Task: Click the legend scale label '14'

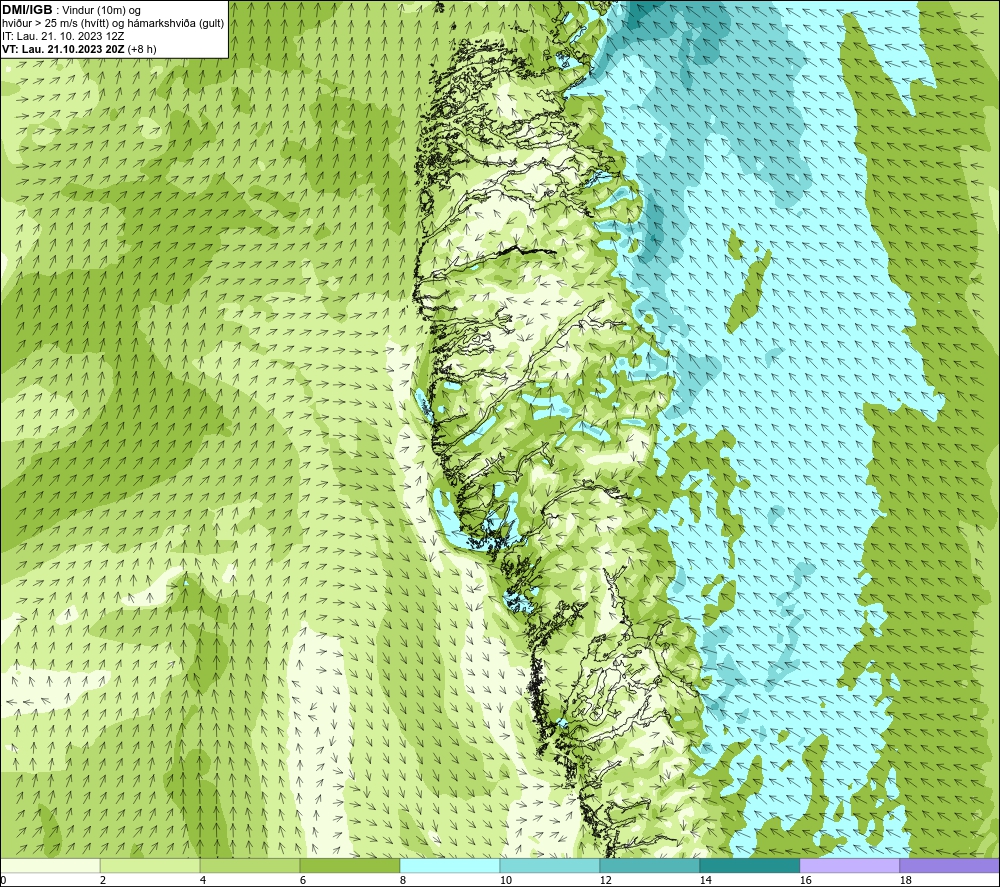Action: [x=705, y=881]
